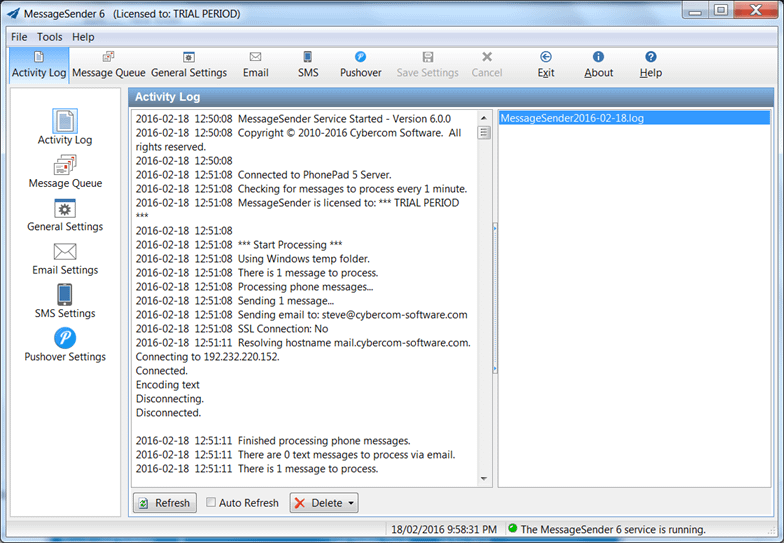Click the log scrollbar down arrow
Screen dimensions: 784x543
484,478
